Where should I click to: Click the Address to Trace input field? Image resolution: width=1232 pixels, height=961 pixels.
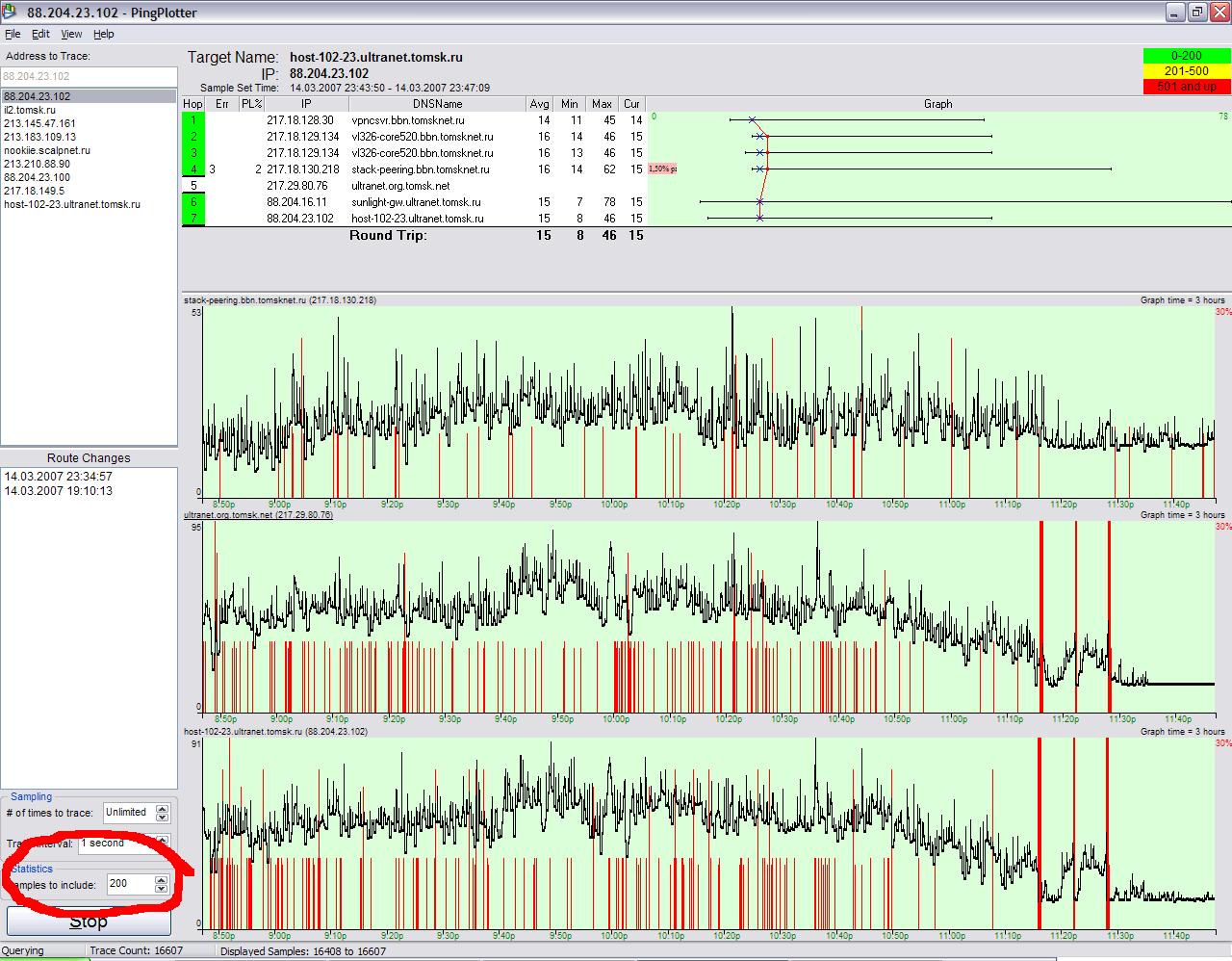pos(89,76)
